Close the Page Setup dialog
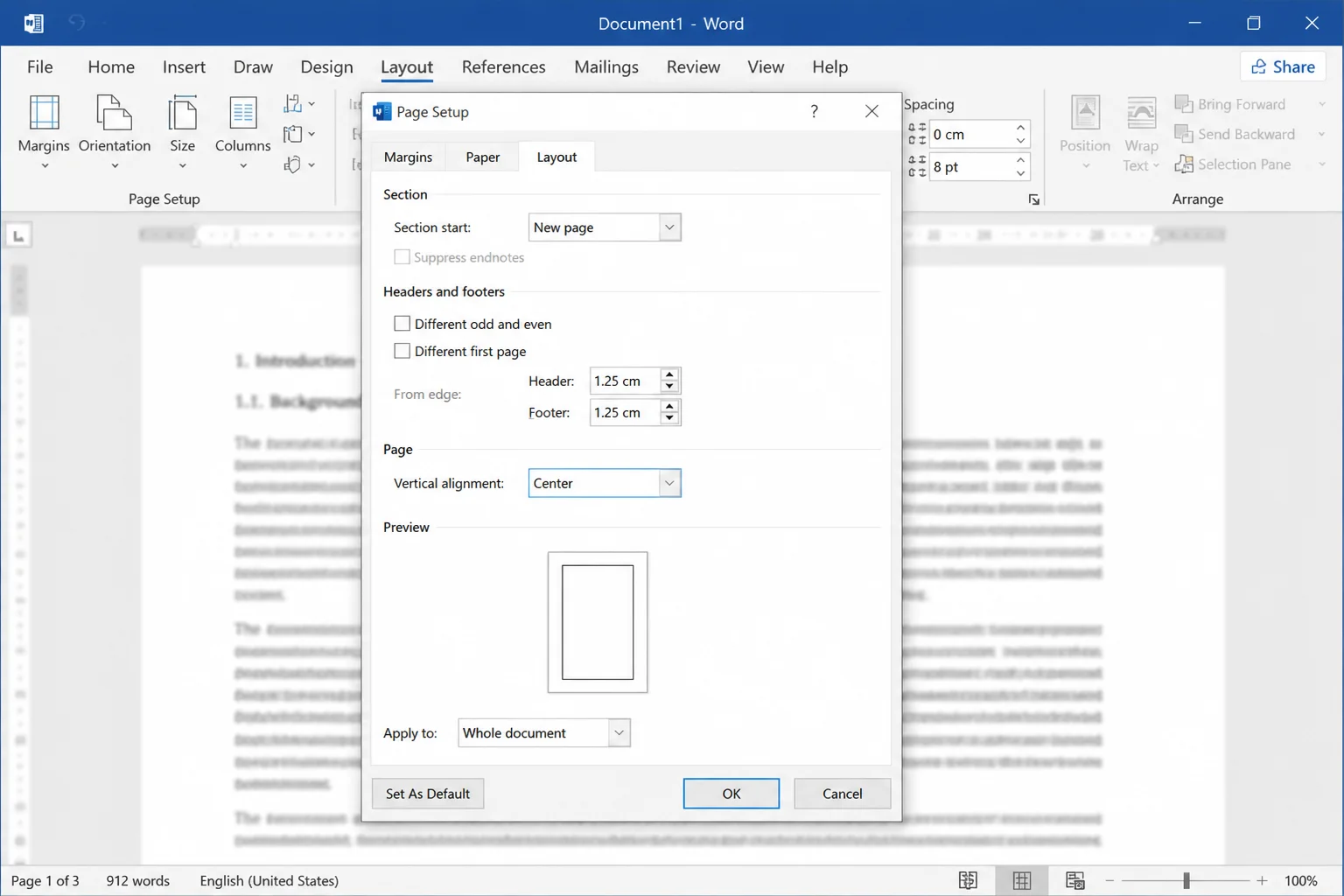Viewport: 1344px width, 896px height. (871, 111)
